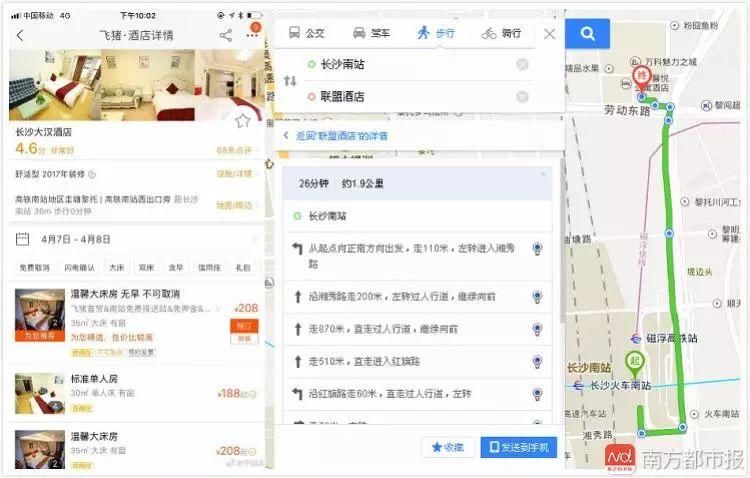This screenshot has width=750, height=478.
Task: Tap the share icon in hotel header
Action: click(225, 35)
